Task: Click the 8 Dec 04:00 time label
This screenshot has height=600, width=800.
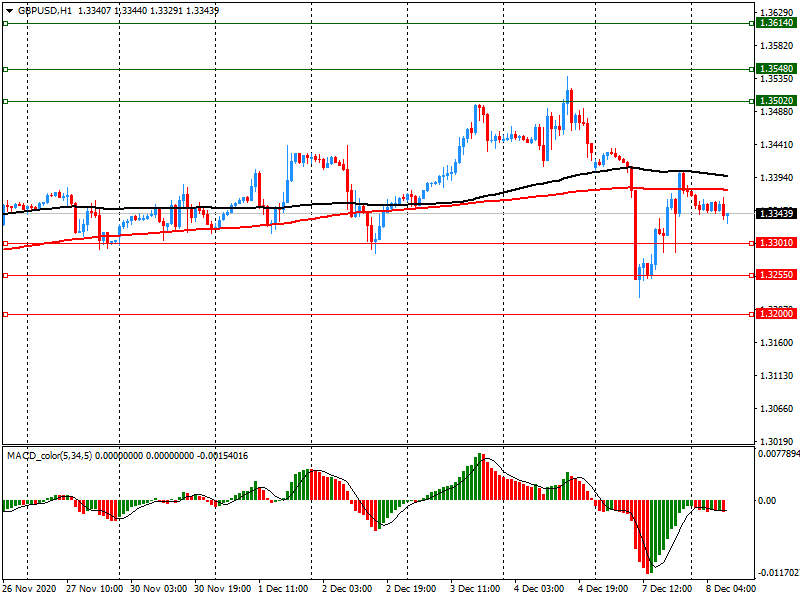Action: [730, 590]
